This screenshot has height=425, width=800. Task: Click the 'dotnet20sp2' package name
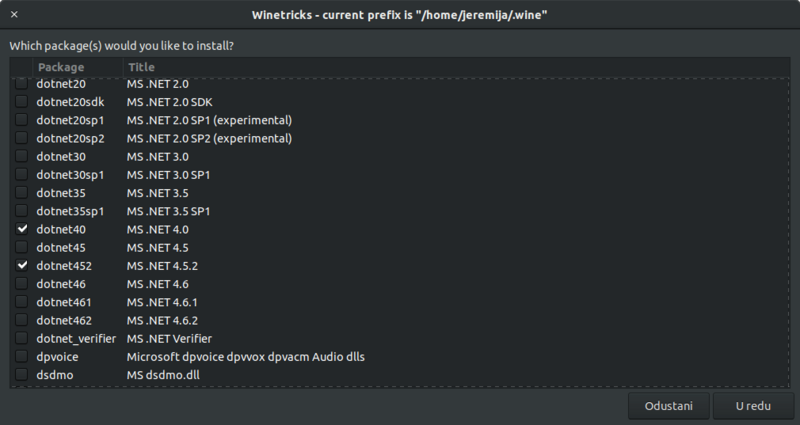click(70, 138)
